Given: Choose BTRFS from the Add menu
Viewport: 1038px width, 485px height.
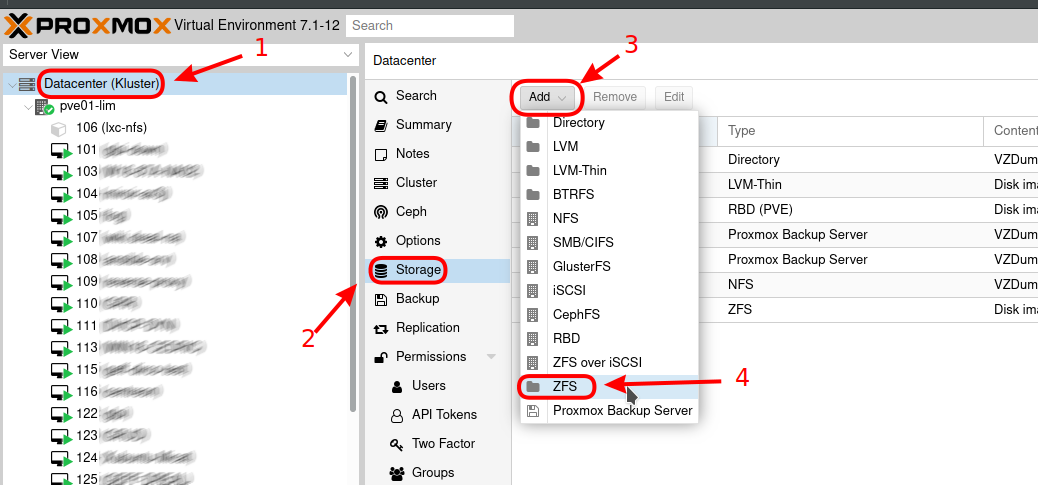Looking at the screenshot, I should coord(609,195).
